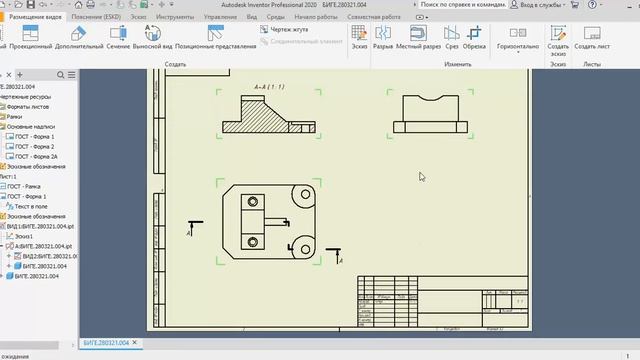
Task: Click the Undo arrow icon
Action: tap(43, 5)
